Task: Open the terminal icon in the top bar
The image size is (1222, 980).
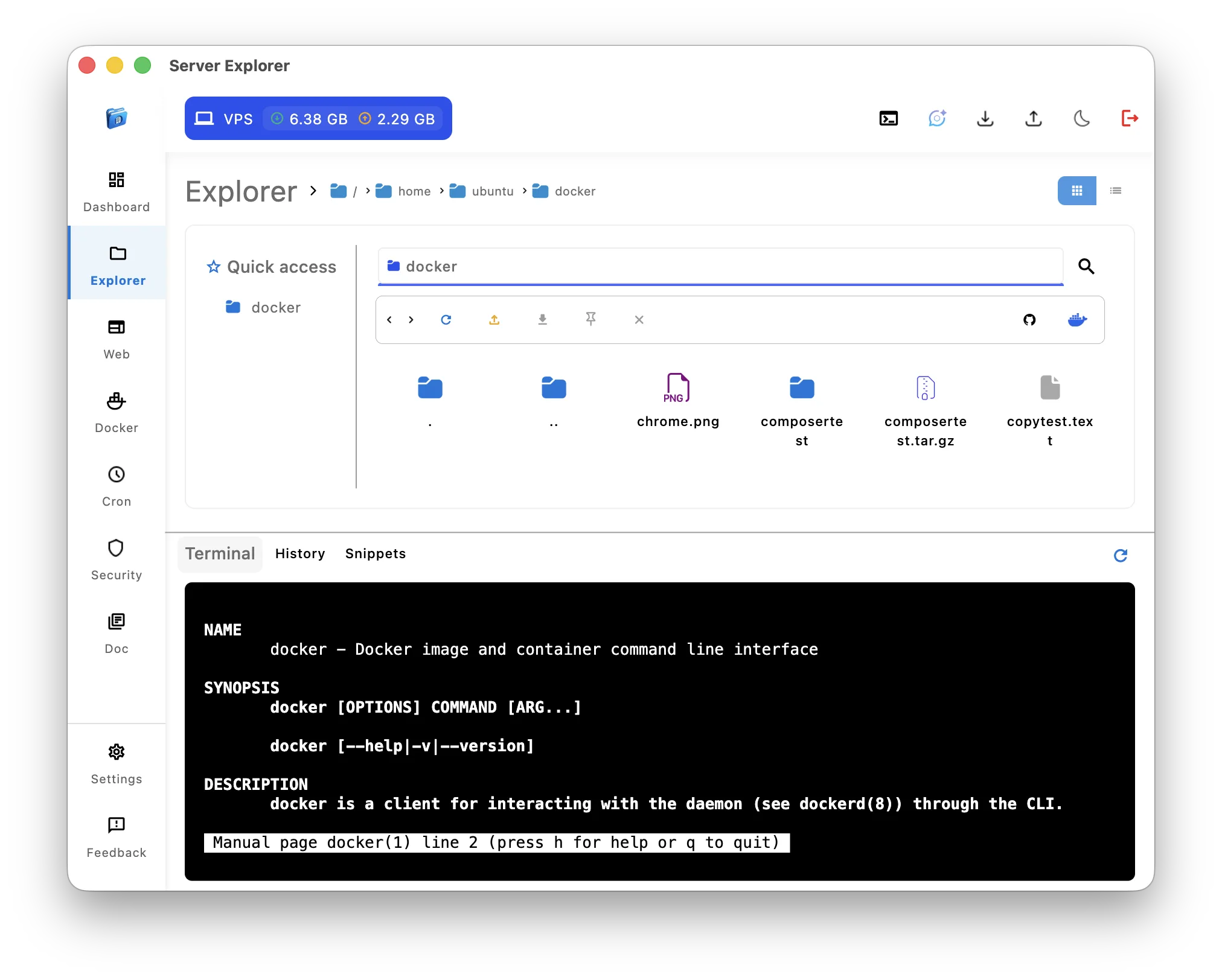Action: (x=888, y=118)
